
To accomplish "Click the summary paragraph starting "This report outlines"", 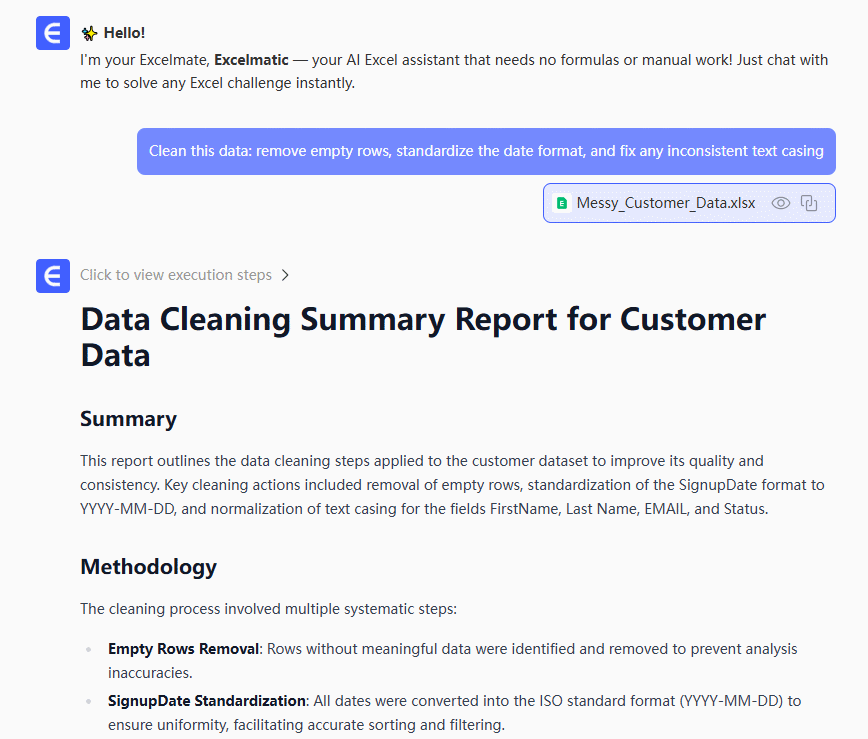I will tap(452, 485).
